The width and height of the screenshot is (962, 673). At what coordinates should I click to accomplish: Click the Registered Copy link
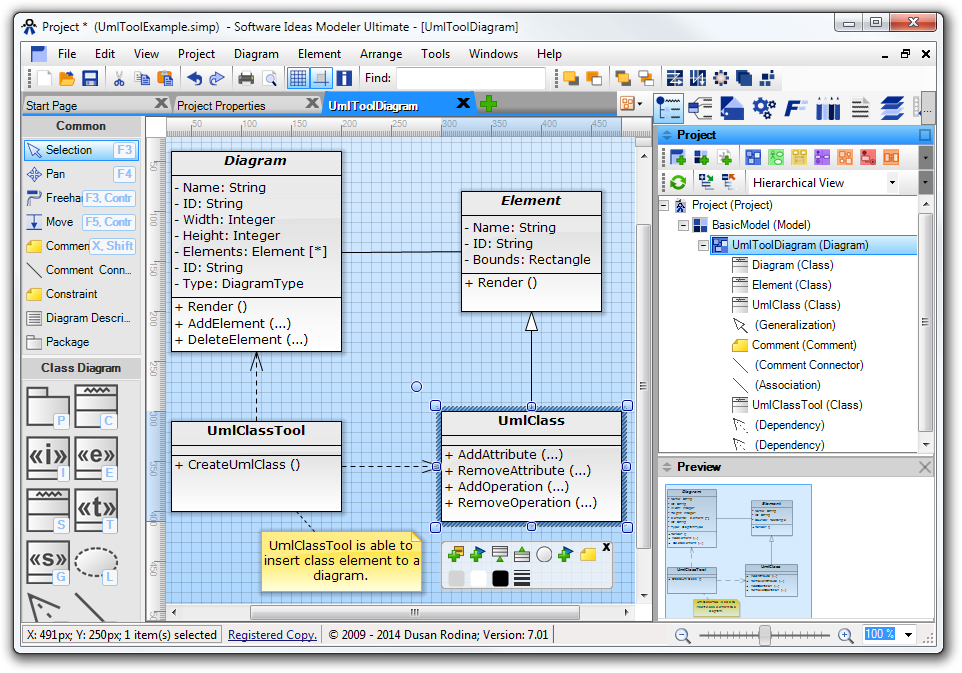[272, 635]
